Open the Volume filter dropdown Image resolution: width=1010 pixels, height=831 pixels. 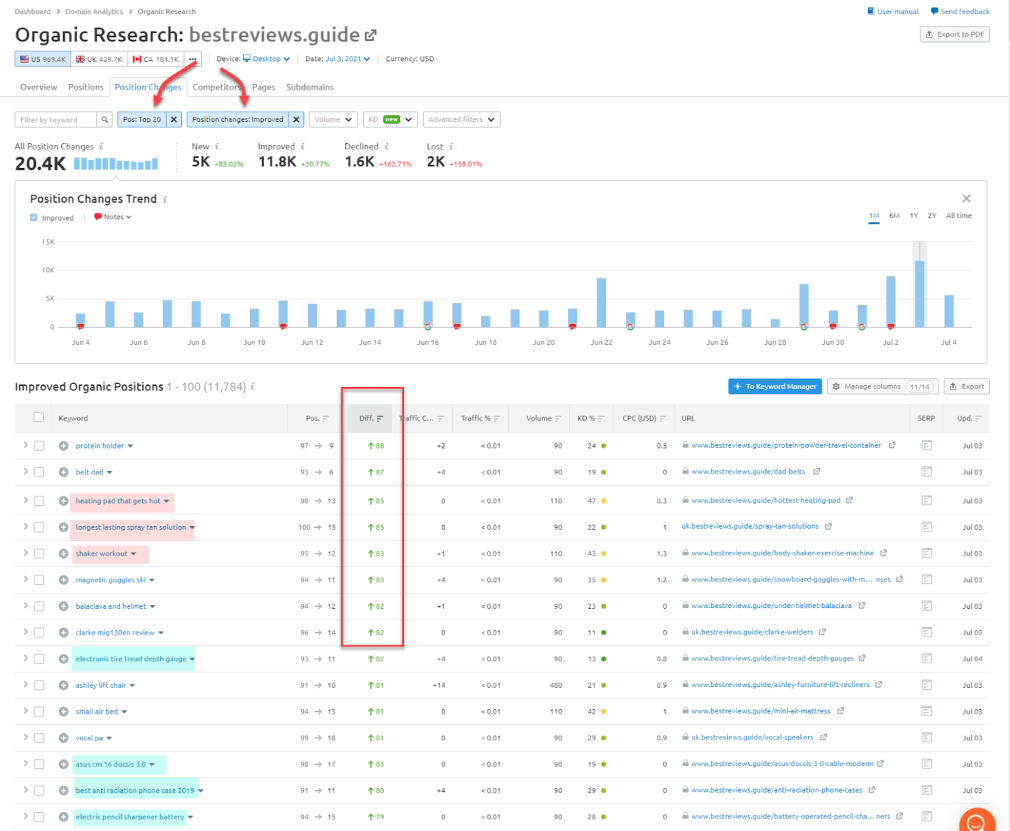pos(333,120)
